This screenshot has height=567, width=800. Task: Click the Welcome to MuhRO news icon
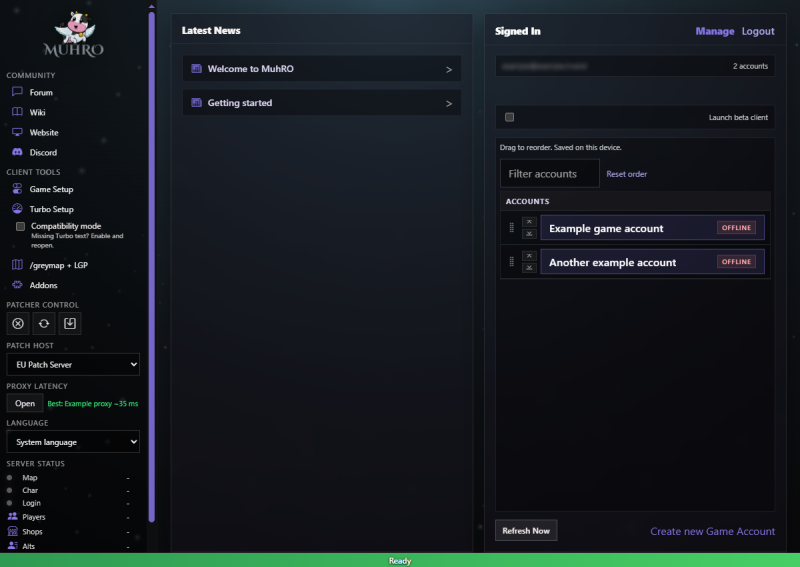coord(196,68)
